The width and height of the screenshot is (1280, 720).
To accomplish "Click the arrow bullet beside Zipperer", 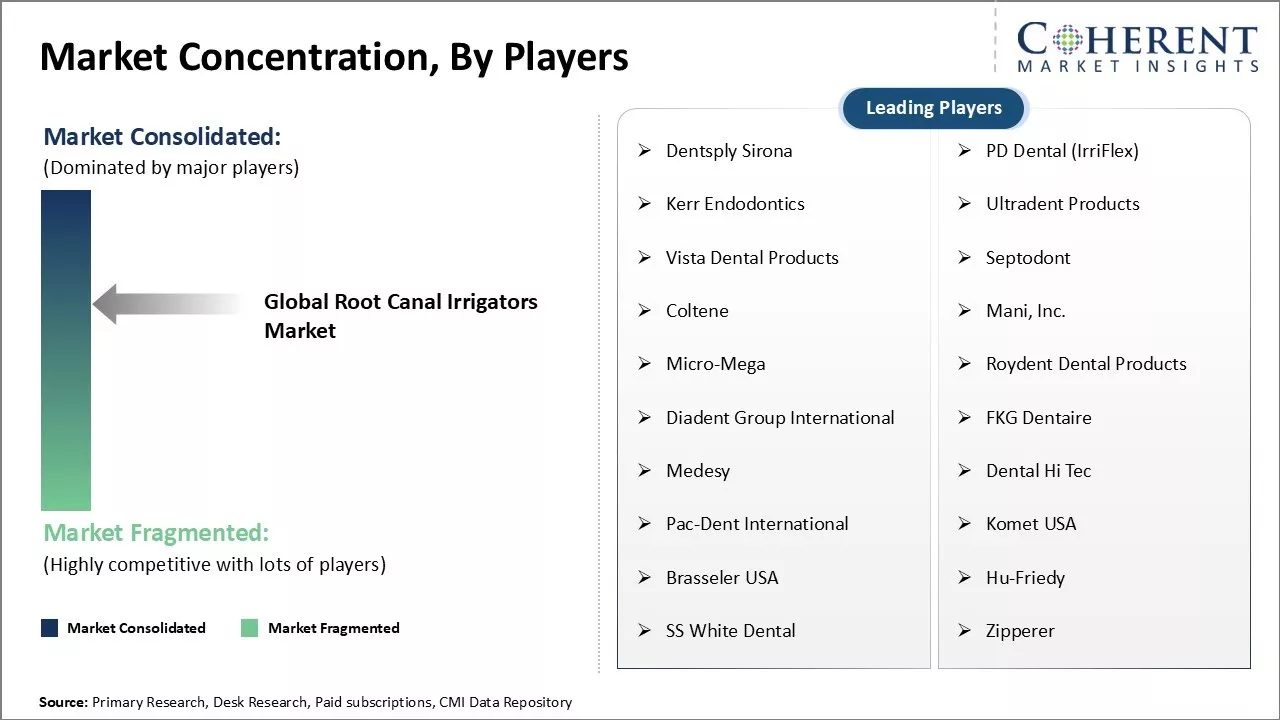I will (x=965, y=631).
